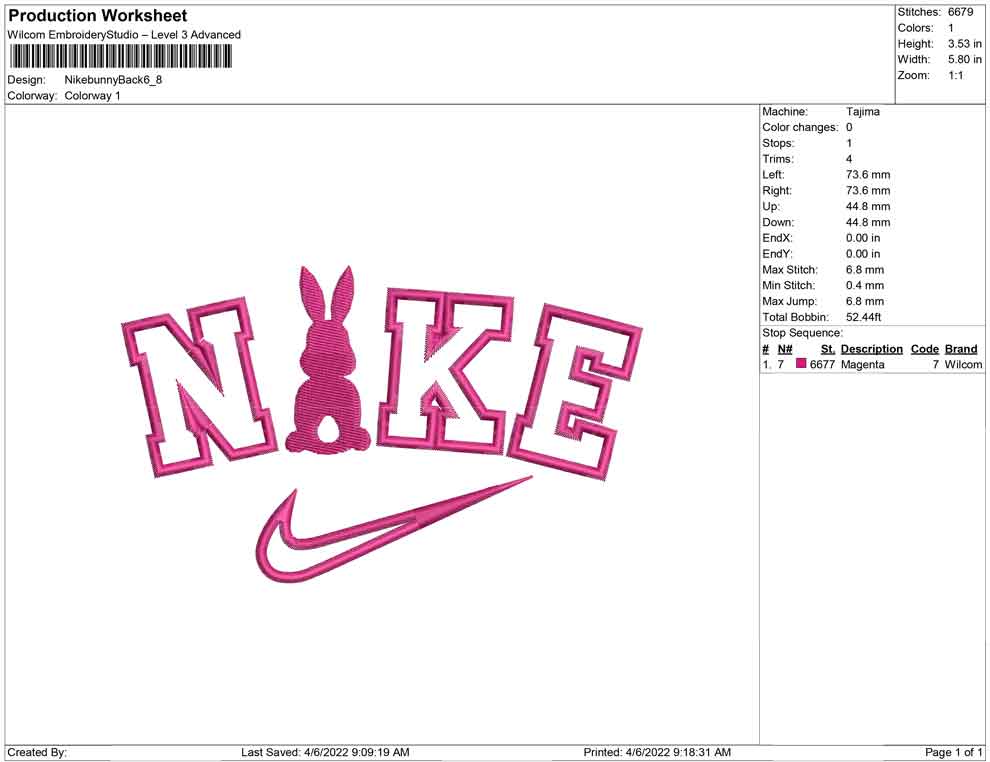Click the Right label
Viewport: 990px width, 762px height.
(777, 190)
